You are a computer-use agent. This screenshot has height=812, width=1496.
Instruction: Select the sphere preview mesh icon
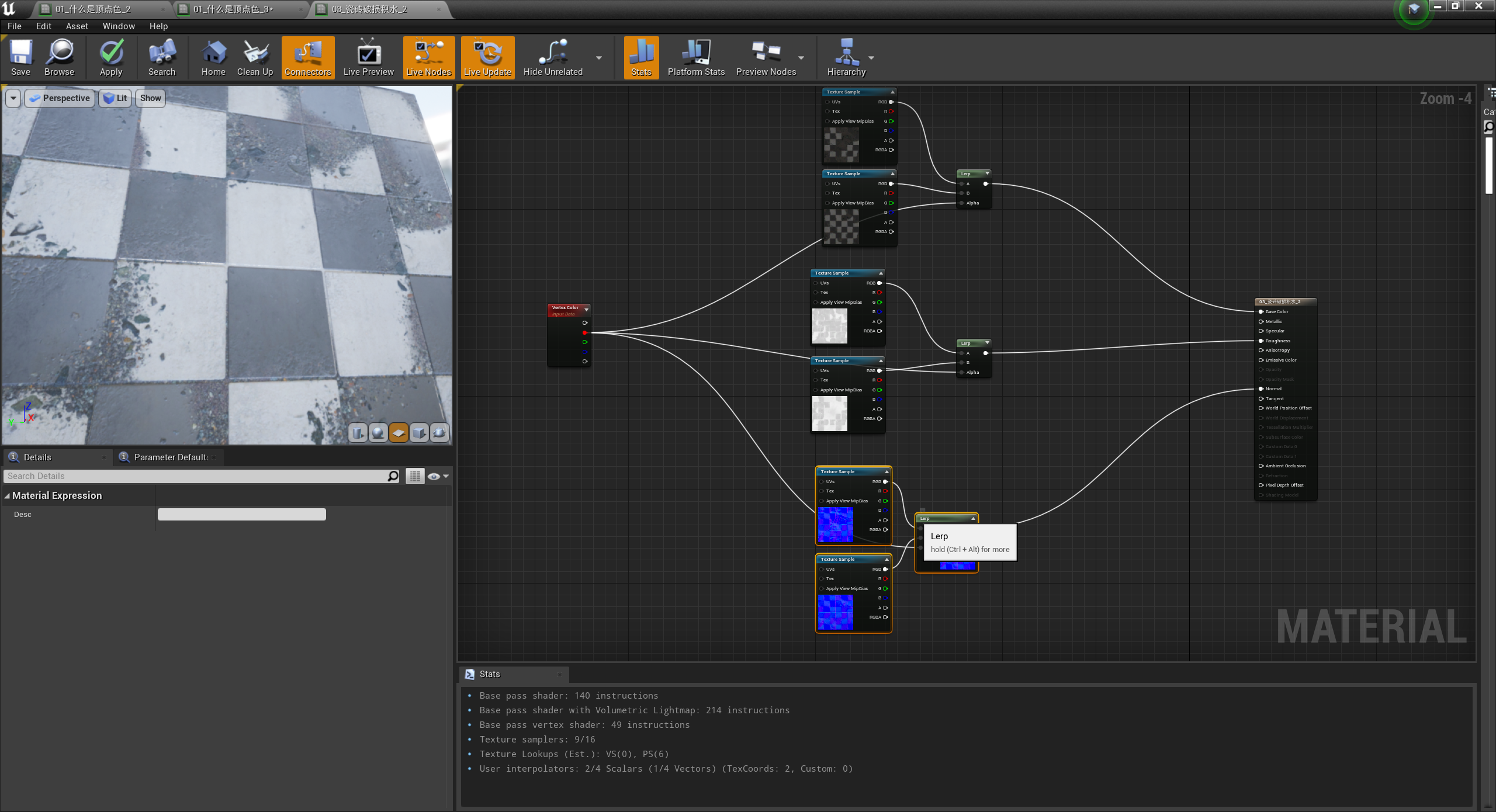coord(378,433)
